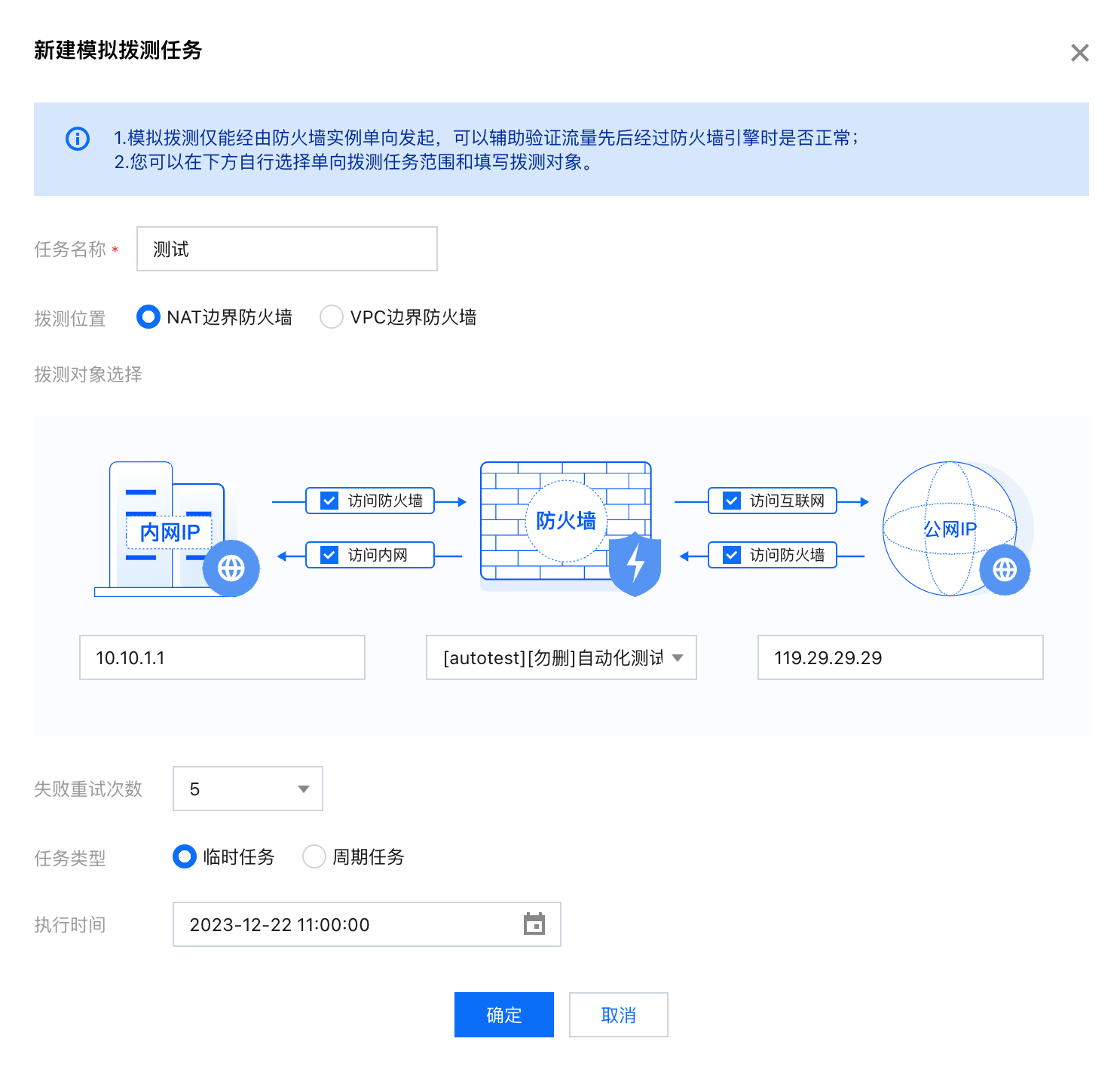This screenshot has width=1120, height=1066.
Task: Select the VPC边界防火墙 radio option
Action: [x=332, y=317]
